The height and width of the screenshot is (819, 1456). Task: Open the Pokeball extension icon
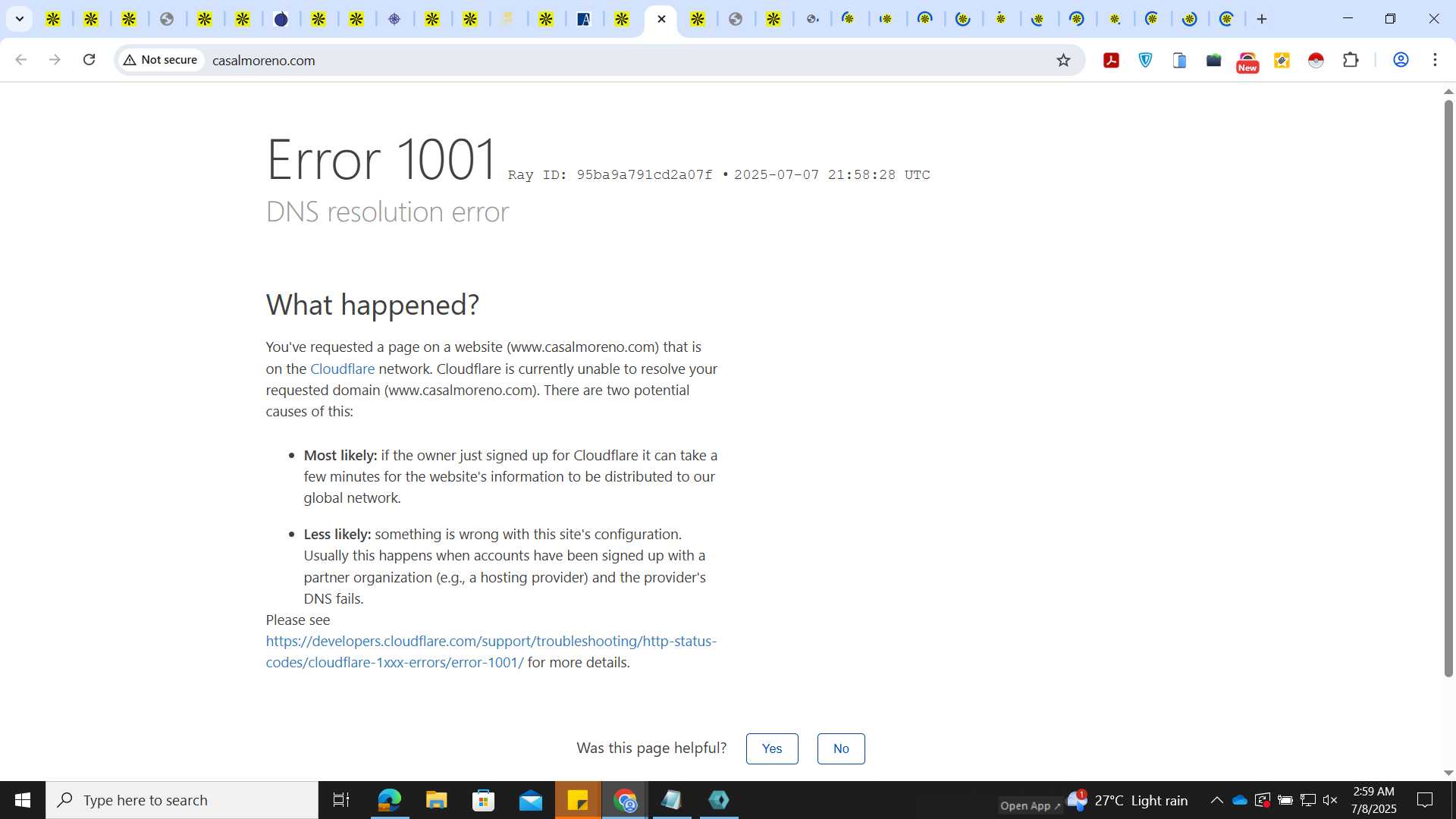click(1316, 60)
